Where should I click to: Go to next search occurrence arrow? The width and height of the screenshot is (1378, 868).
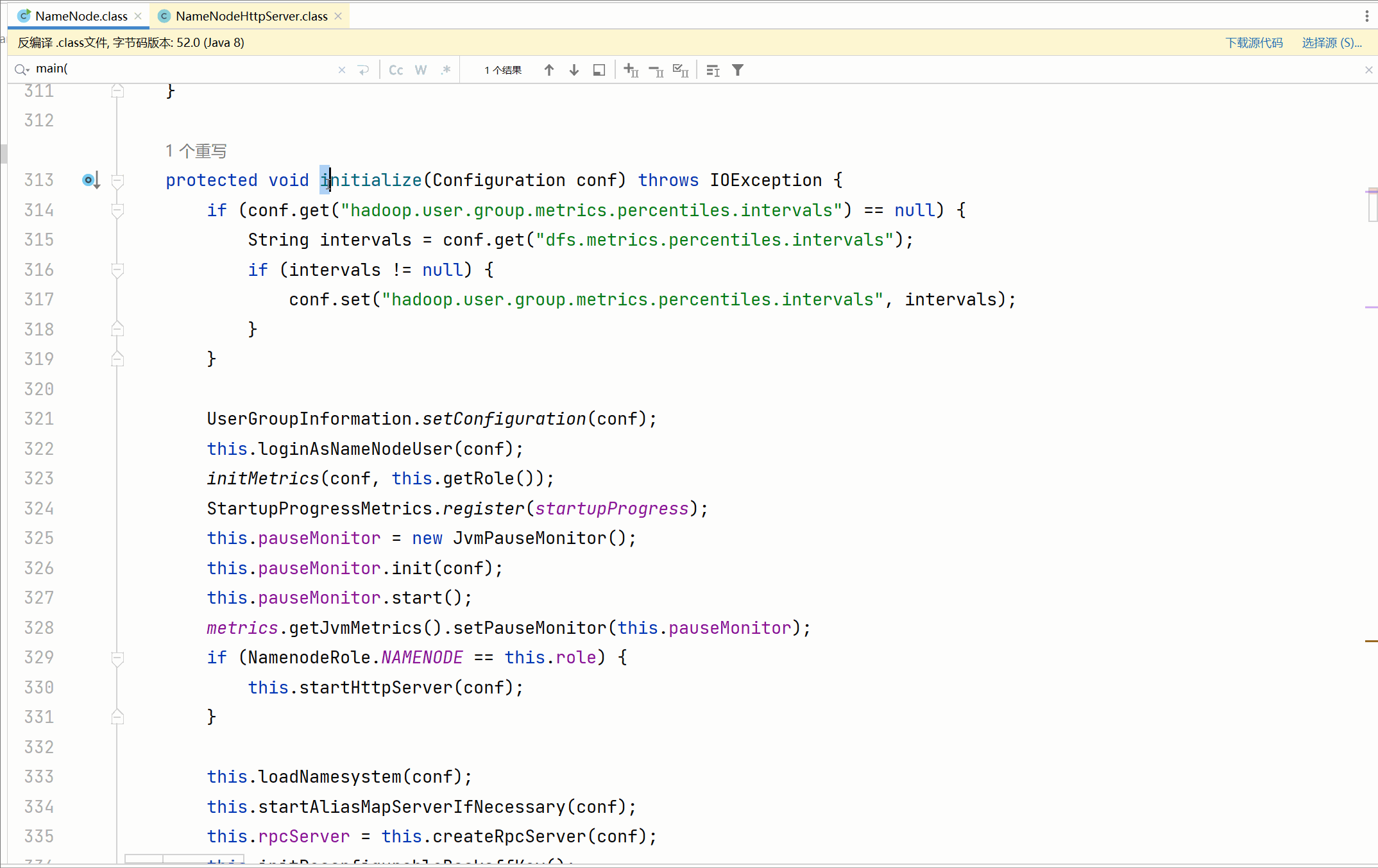pyautogui.click(x=574, y=70)
